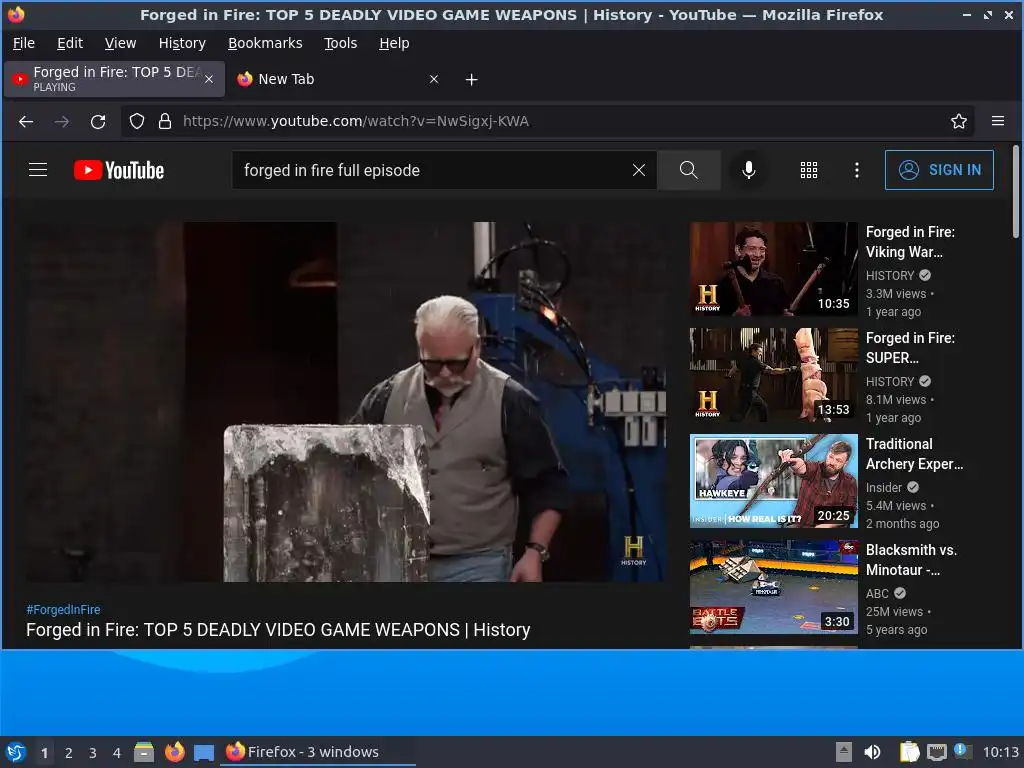Visit the Insider channel name

884,487
